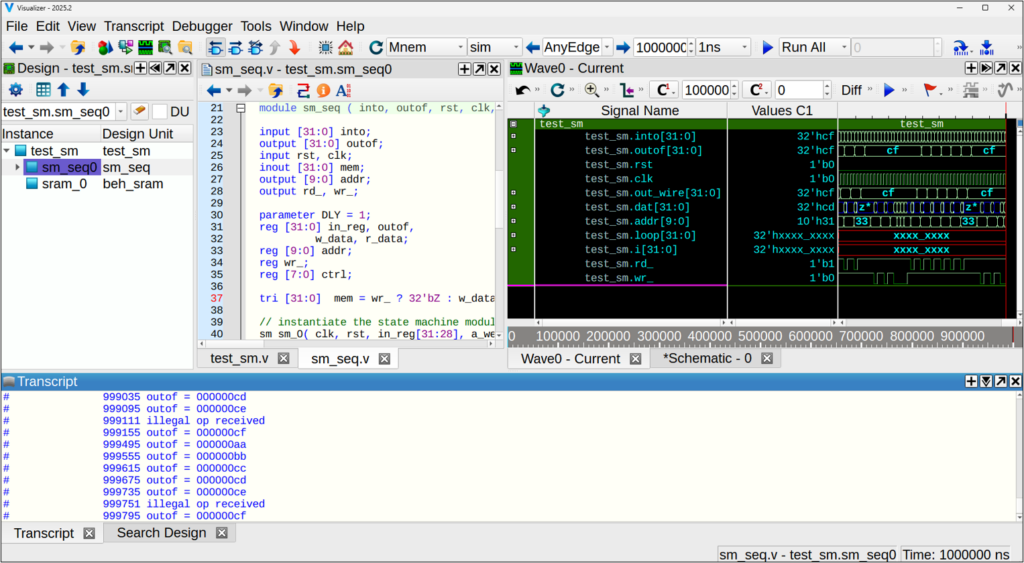Click the chip/processor icon in main toolbar

pos(325,47)
